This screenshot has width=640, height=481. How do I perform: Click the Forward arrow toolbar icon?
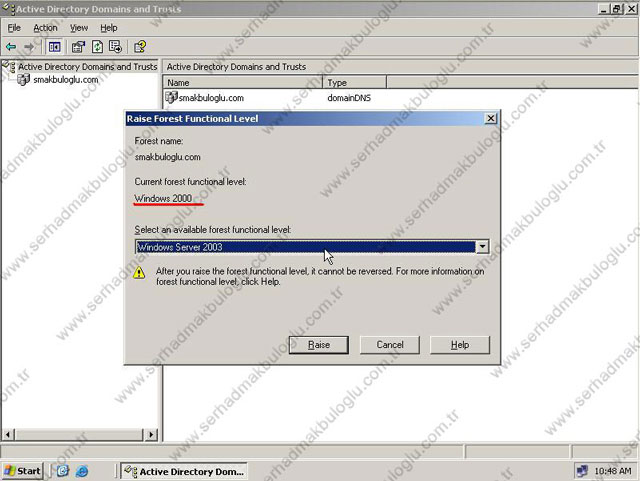[29, 47]
